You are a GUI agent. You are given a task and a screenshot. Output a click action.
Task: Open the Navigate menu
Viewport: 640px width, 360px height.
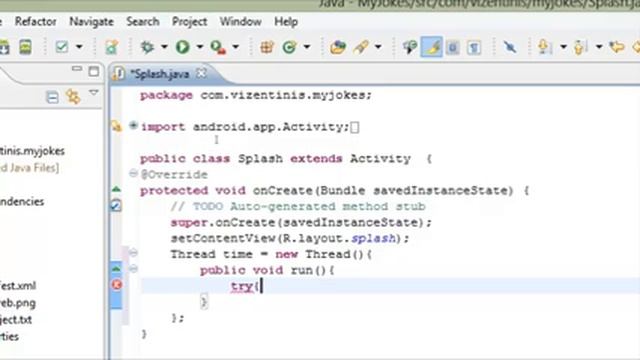(91, 22)
